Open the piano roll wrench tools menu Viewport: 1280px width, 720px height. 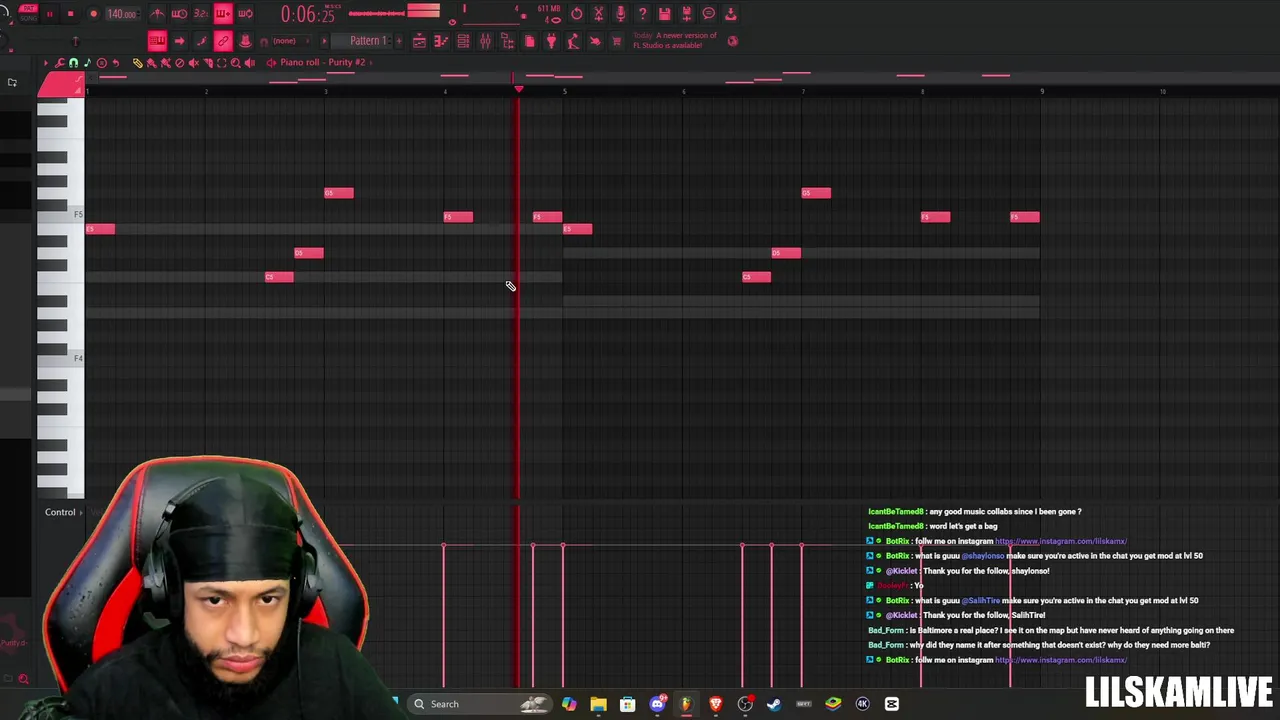(x=59, y=62)
